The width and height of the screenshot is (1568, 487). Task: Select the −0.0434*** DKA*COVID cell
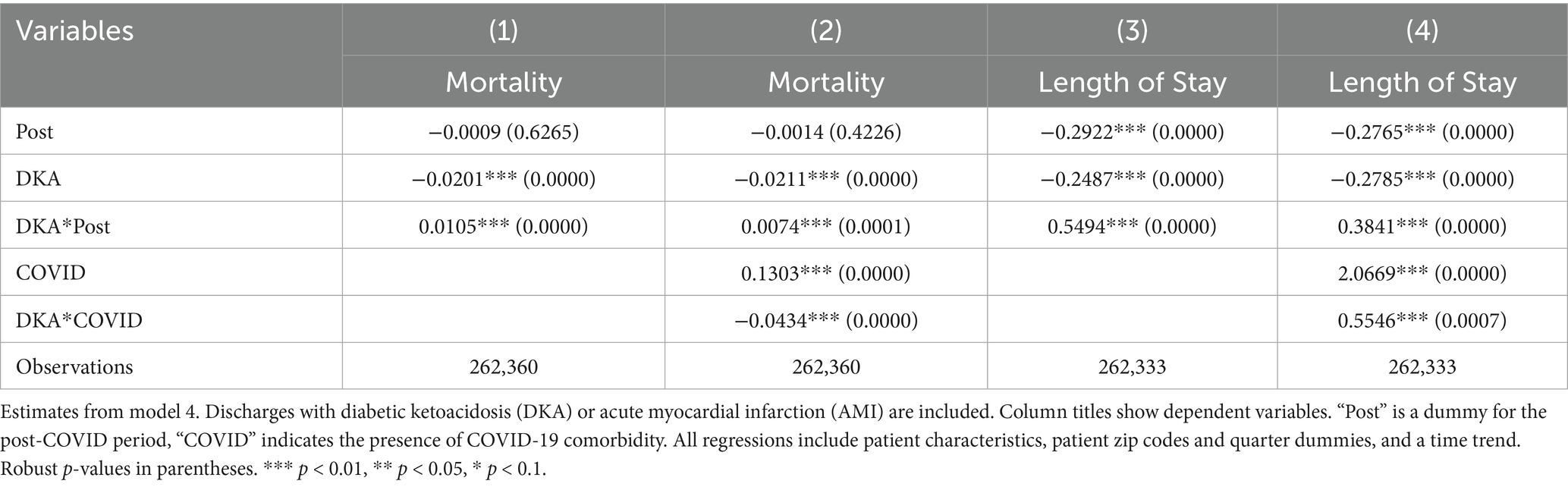[x=825, y=320]
